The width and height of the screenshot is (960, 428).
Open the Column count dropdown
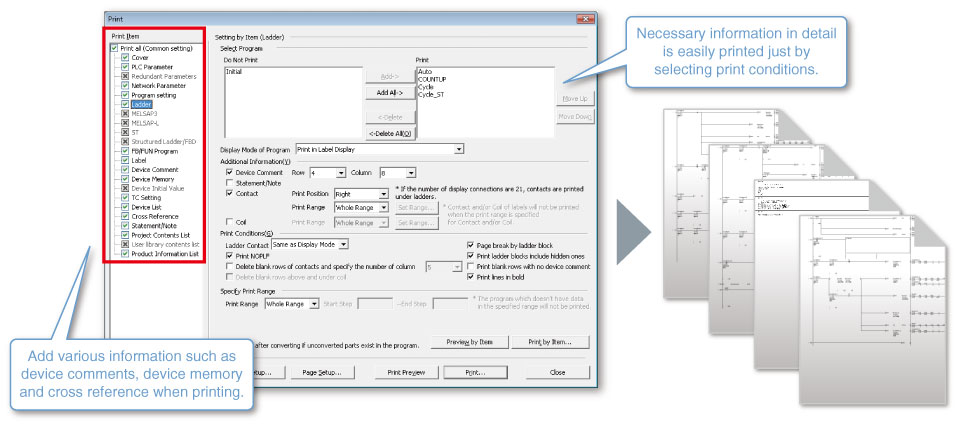411,173
